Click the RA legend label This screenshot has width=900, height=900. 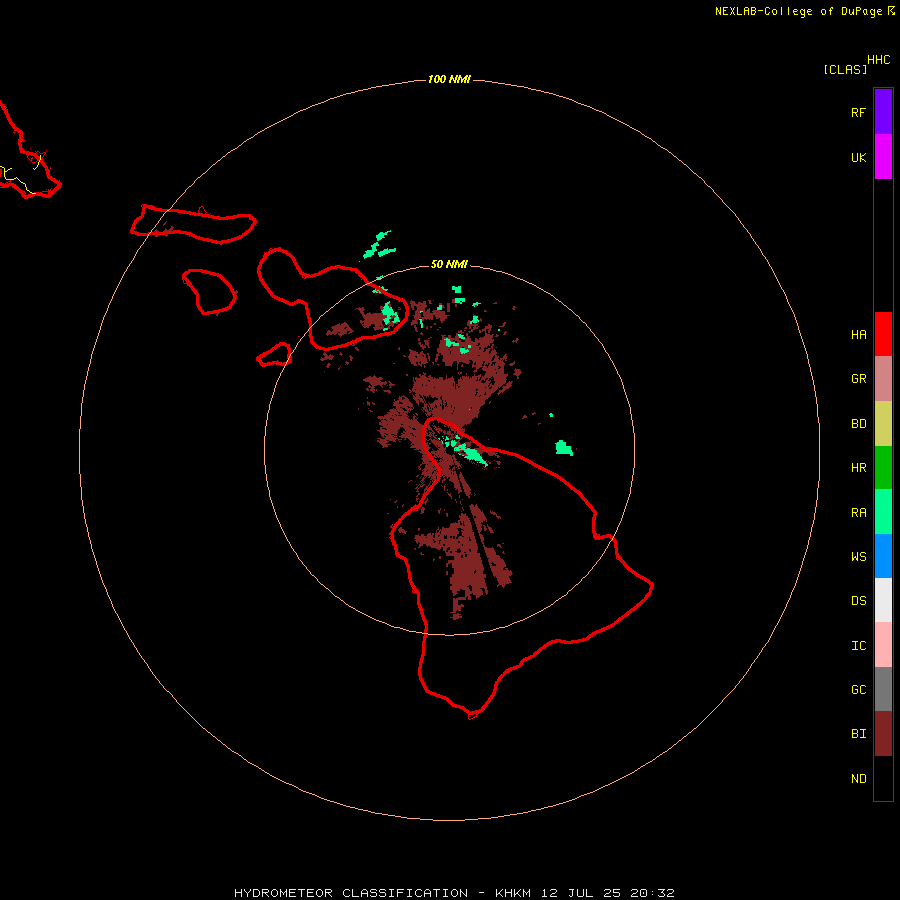(x=858, y=513)
